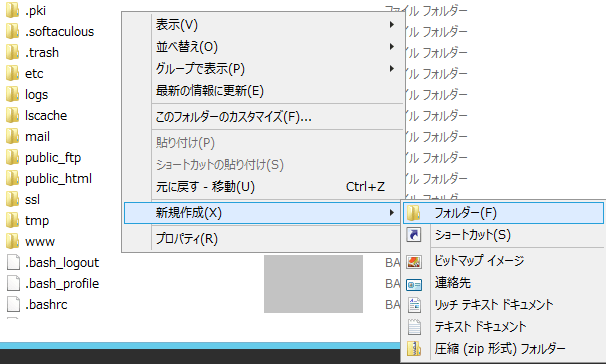Click the .bash_logout file icon

[x=13, y=262]
